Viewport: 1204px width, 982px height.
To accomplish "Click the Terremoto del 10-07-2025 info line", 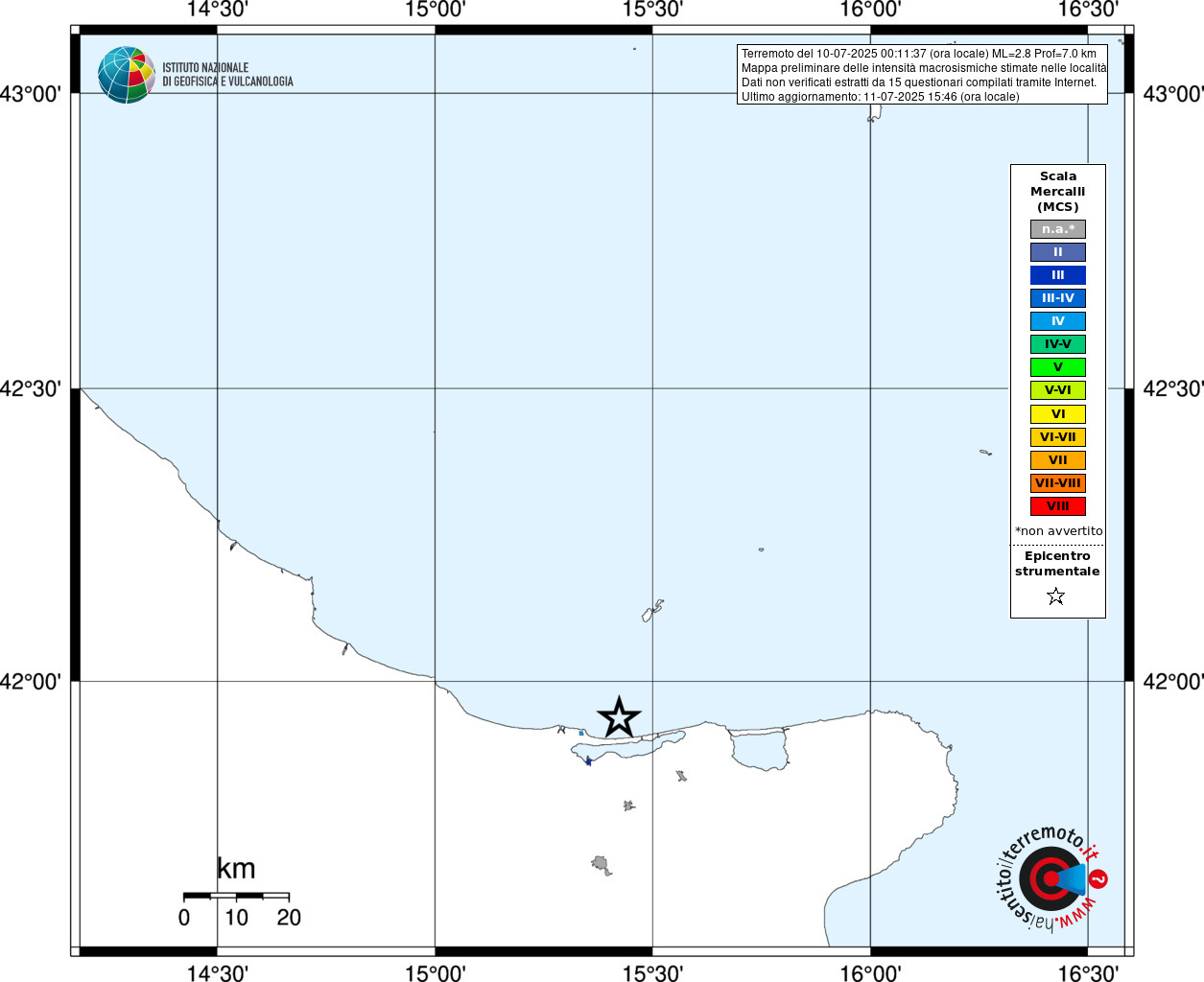I will (x=919, y=54).
